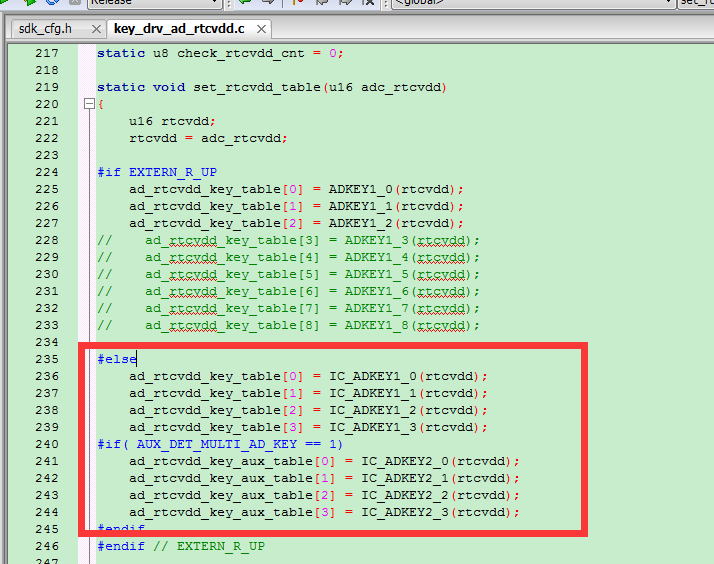Click commented ADKEY1_7(rtcvdd) line
Viewport: 714px width, 564px height.
(x=288, y=309)
